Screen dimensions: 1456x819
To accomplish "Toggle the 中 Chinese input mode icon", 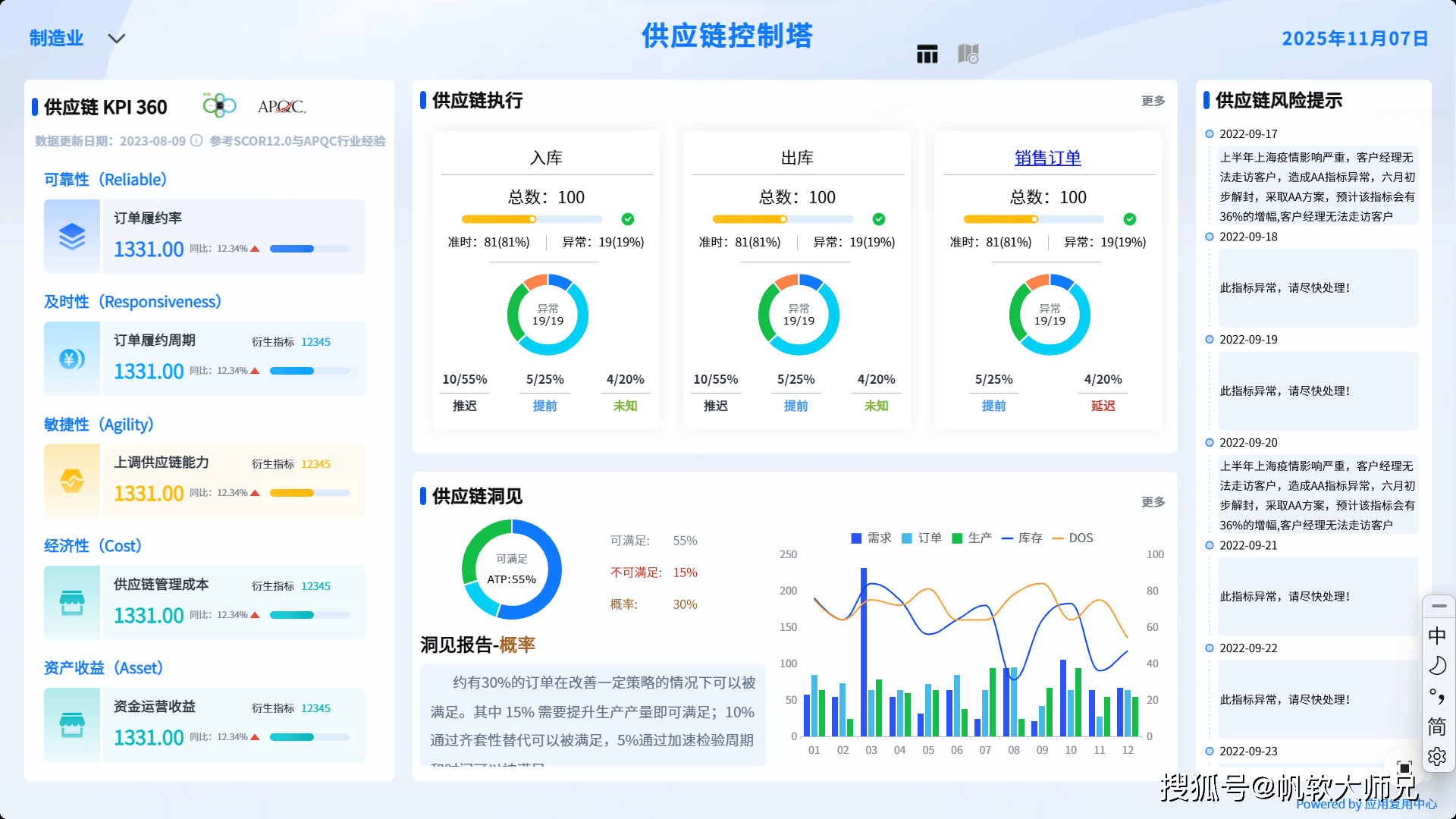I will point(1437,635).
